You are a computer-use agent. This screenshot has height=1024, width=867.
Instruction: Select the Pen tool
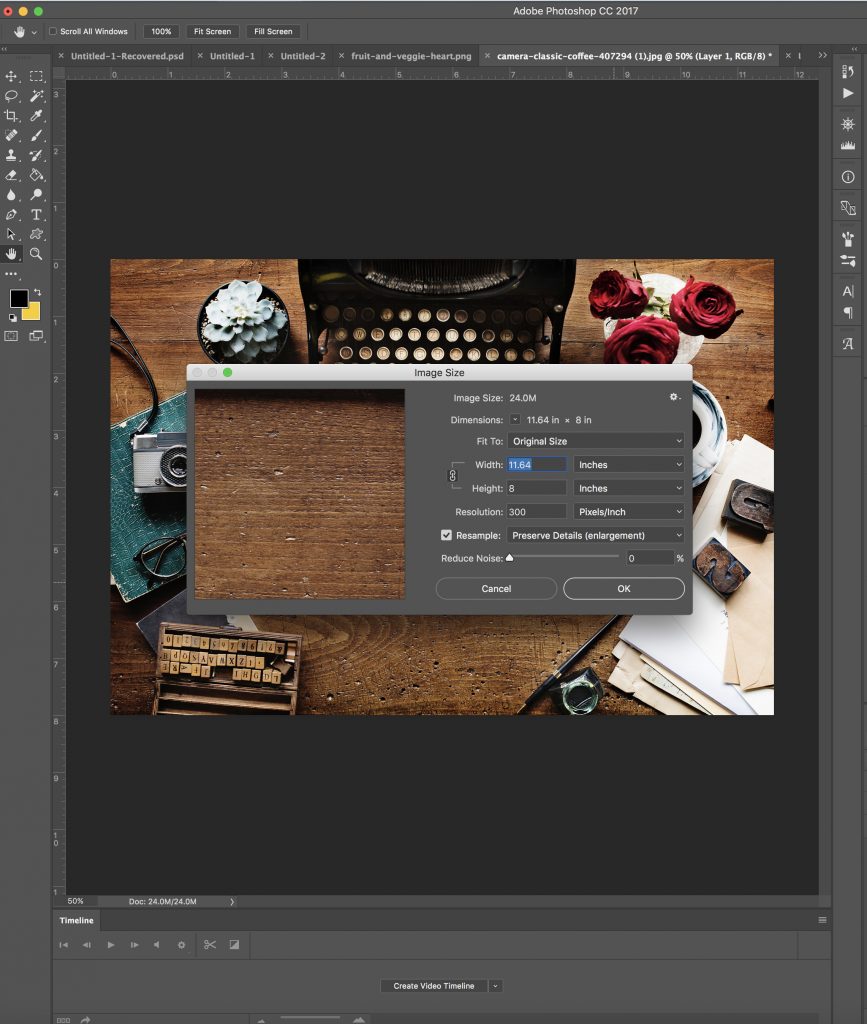(12, 214)
